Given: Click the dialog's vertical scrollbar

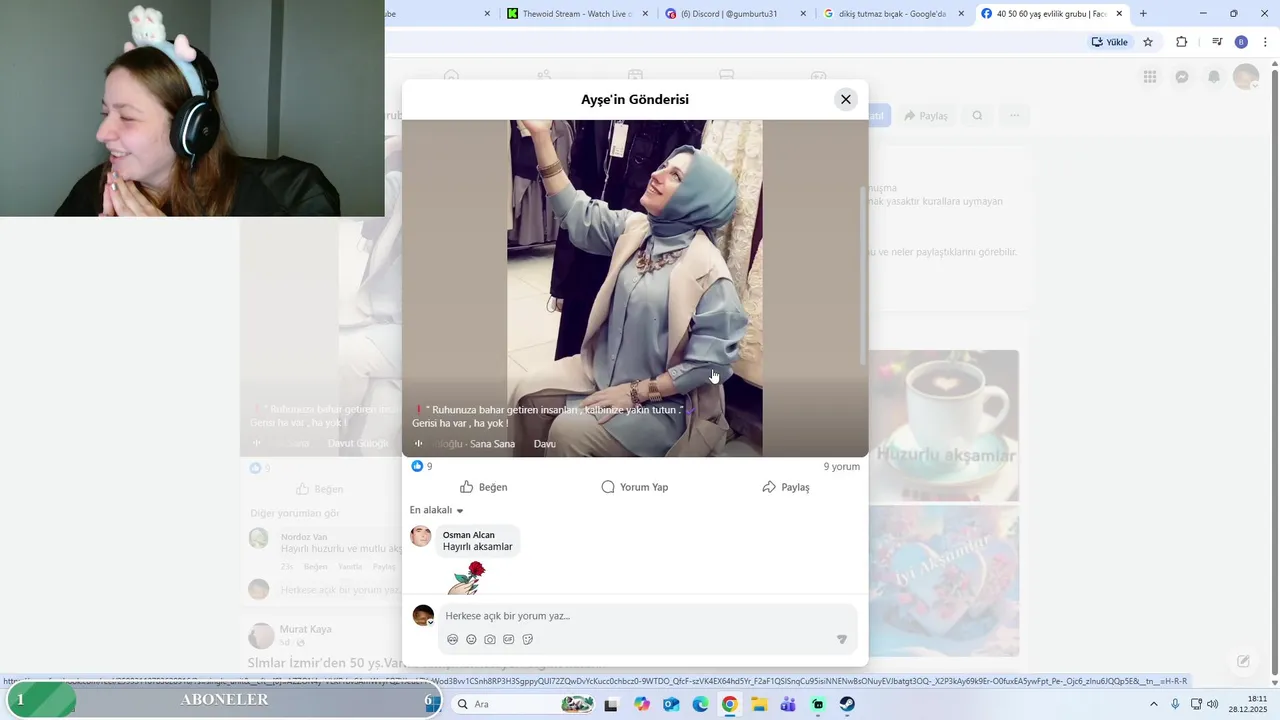Looking at the screenshot, I should [x=863, y=275].
